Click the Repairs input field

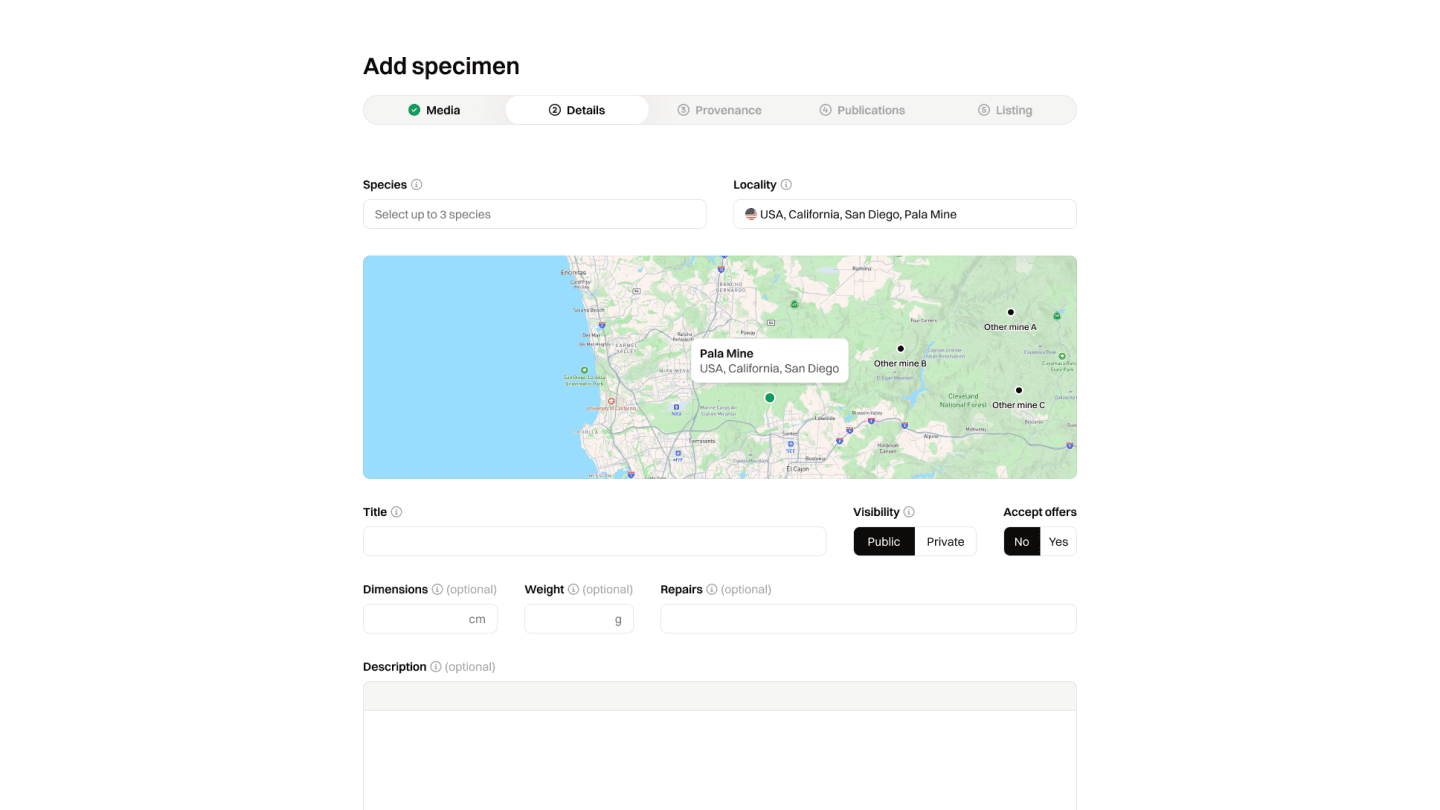point(868,619)
